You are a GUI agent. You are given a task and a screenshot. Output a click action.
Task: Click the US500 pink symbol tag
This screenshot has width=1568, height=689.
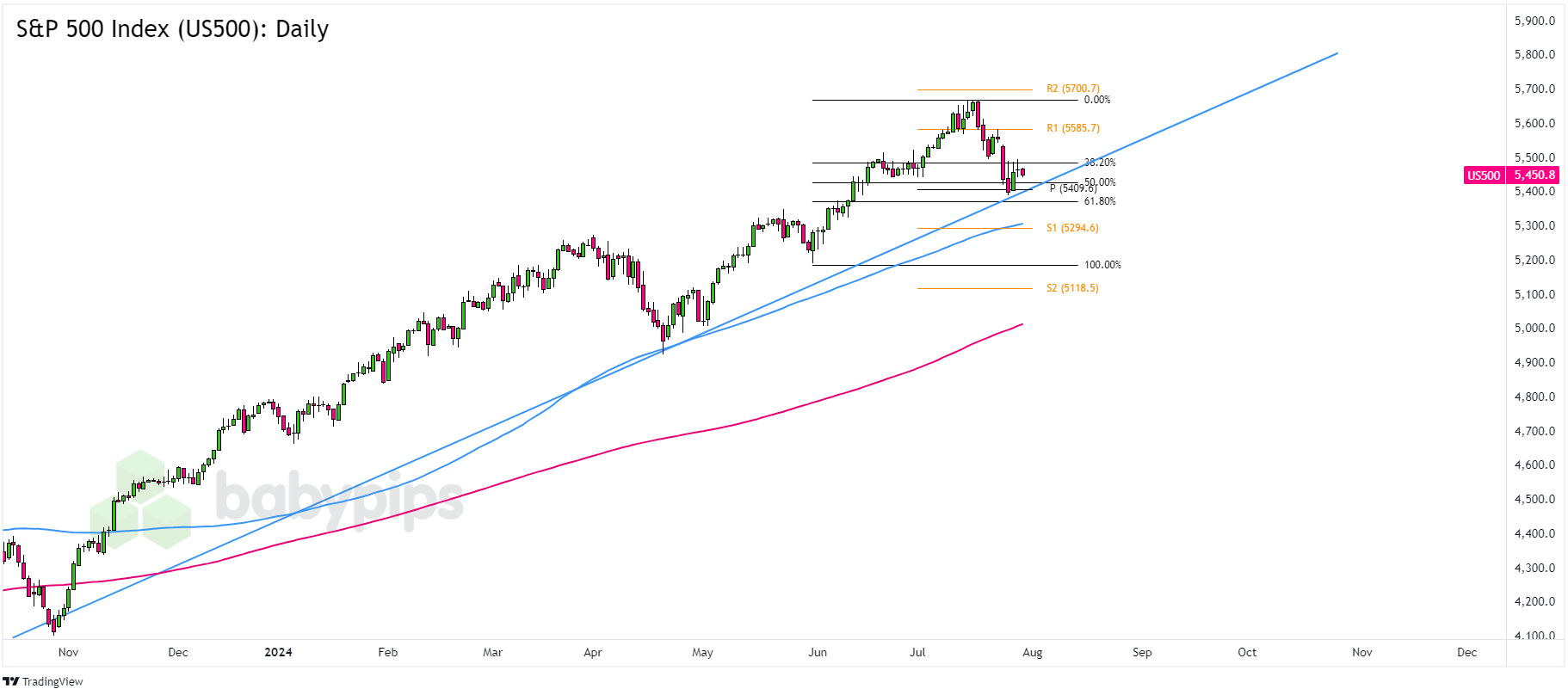pos(1483,175)
